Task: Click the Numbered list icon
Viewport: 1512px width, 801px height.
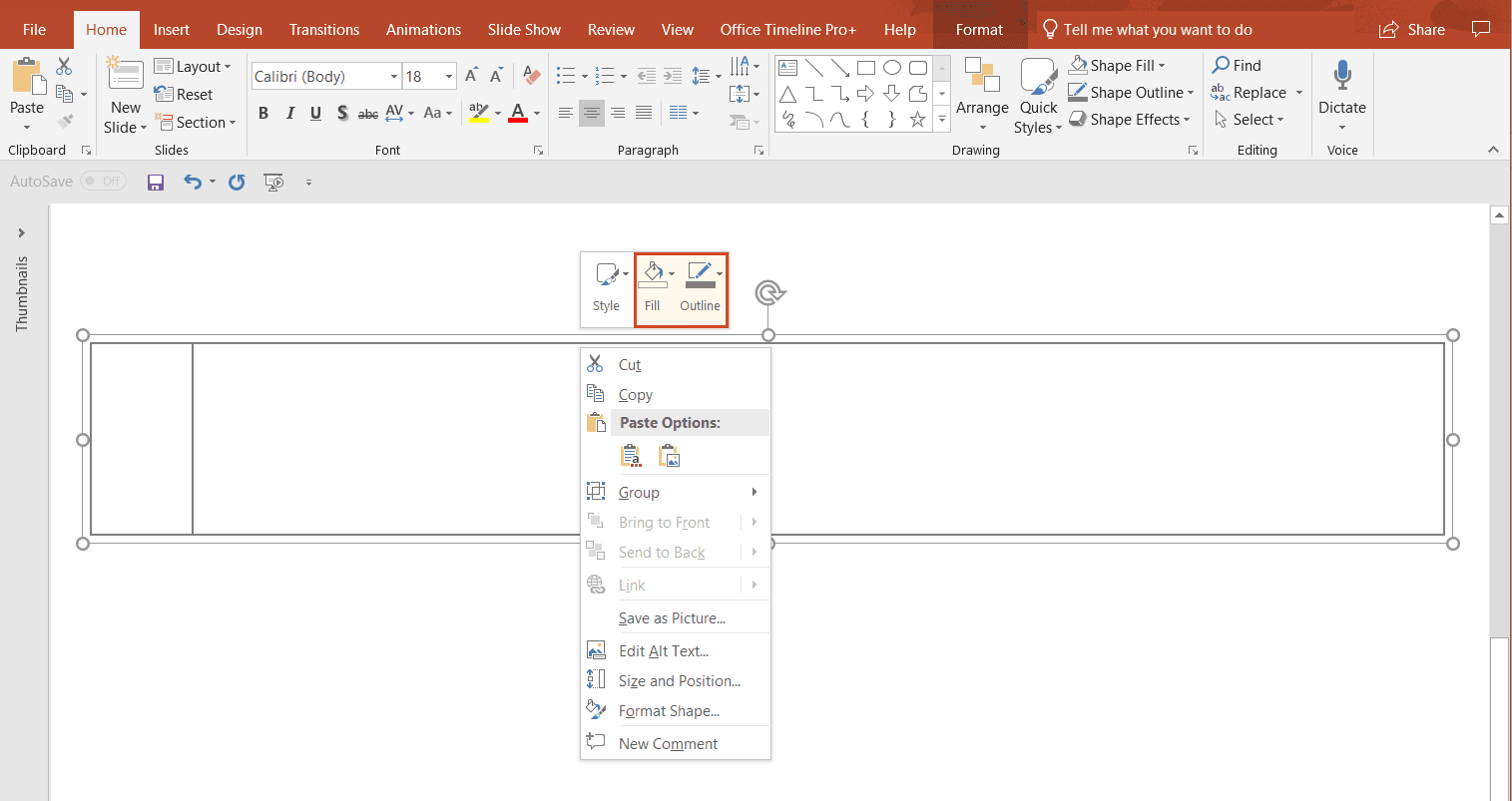Action: tap(604, 75)
